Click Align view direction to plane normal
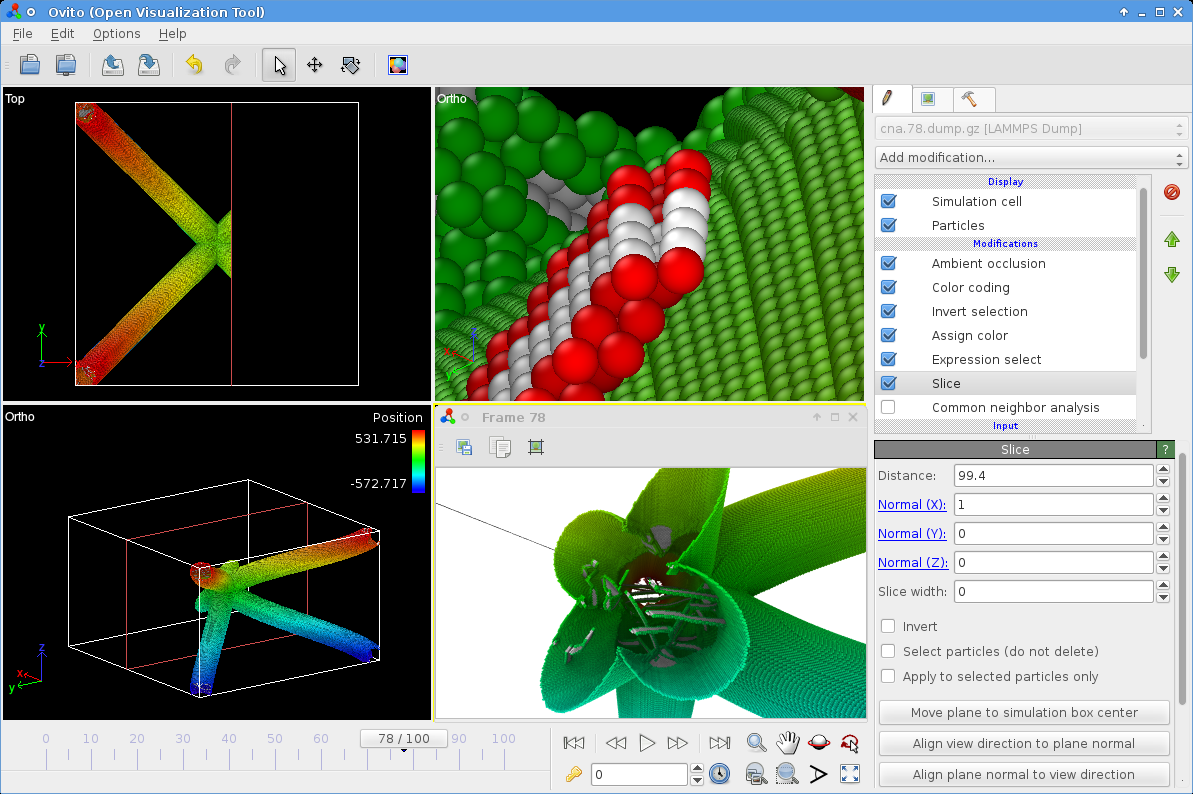The image size is (1193, 794). tap(1024, 744)
